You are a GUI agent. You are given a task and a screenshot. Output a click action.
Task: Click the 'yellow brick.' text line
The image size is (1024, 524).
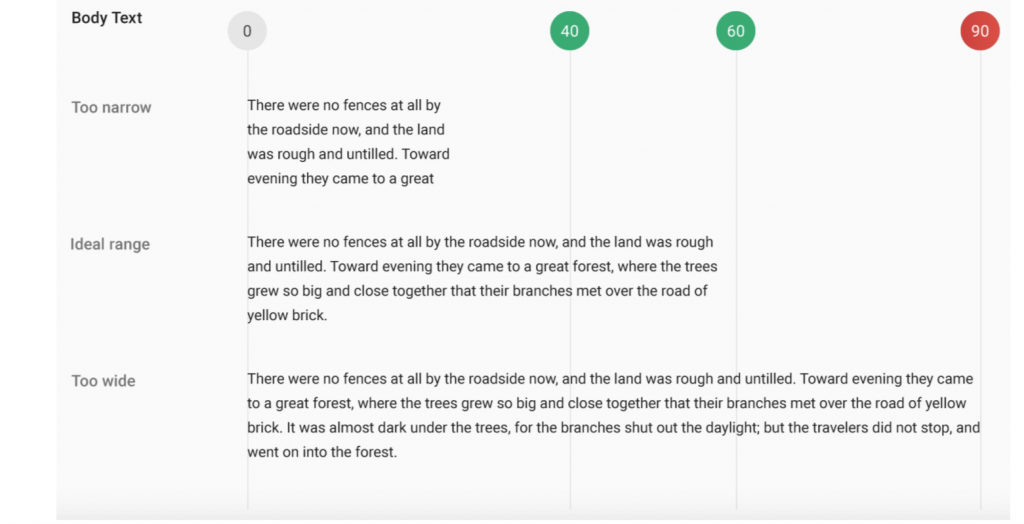(287, 315)
